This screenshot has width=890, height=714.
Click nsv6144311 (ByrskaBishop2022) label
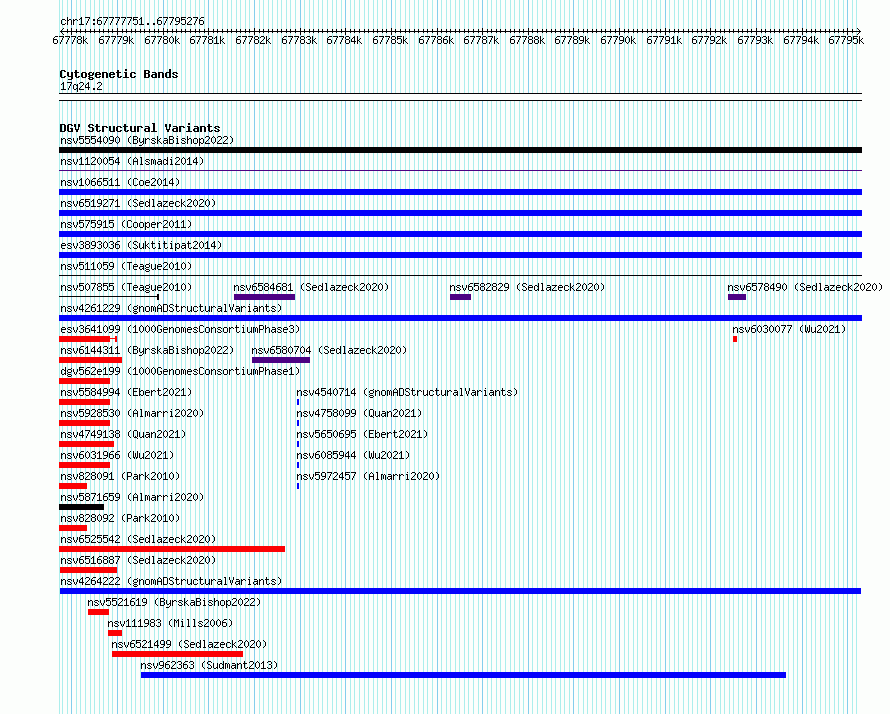[147, 350]
